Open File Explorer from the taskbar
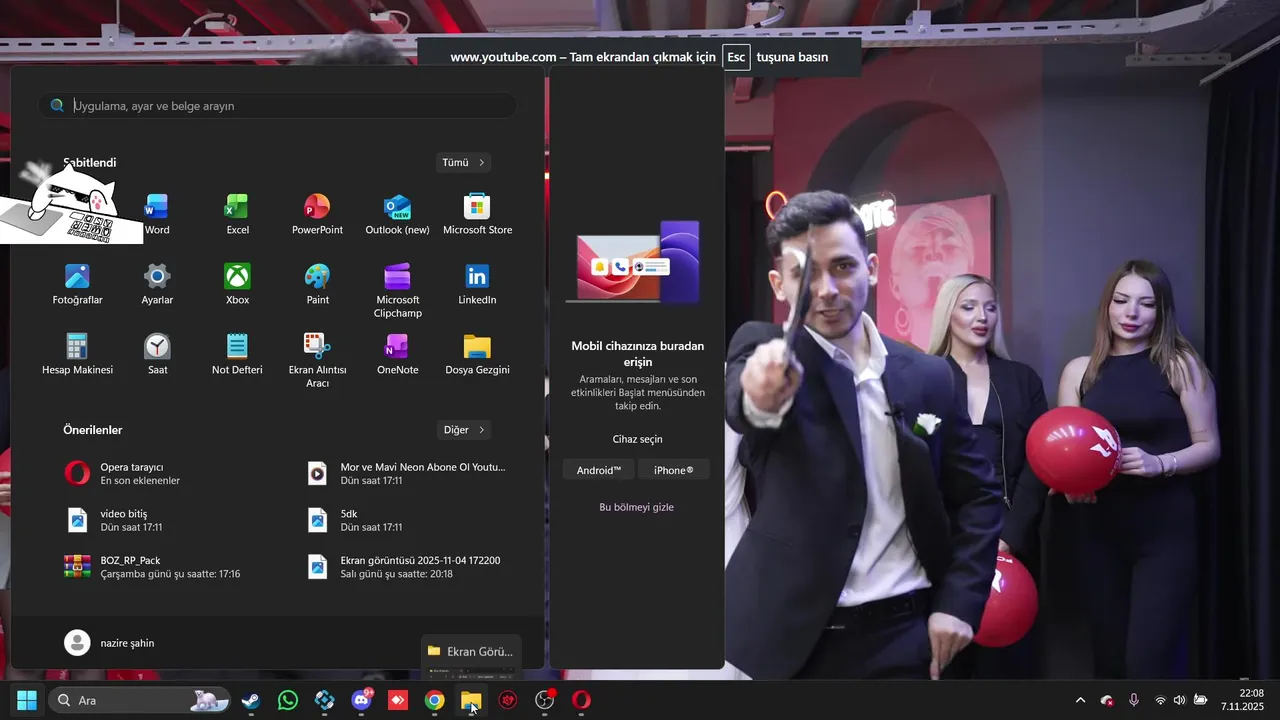1280x720 pixels. pos(471,700)
